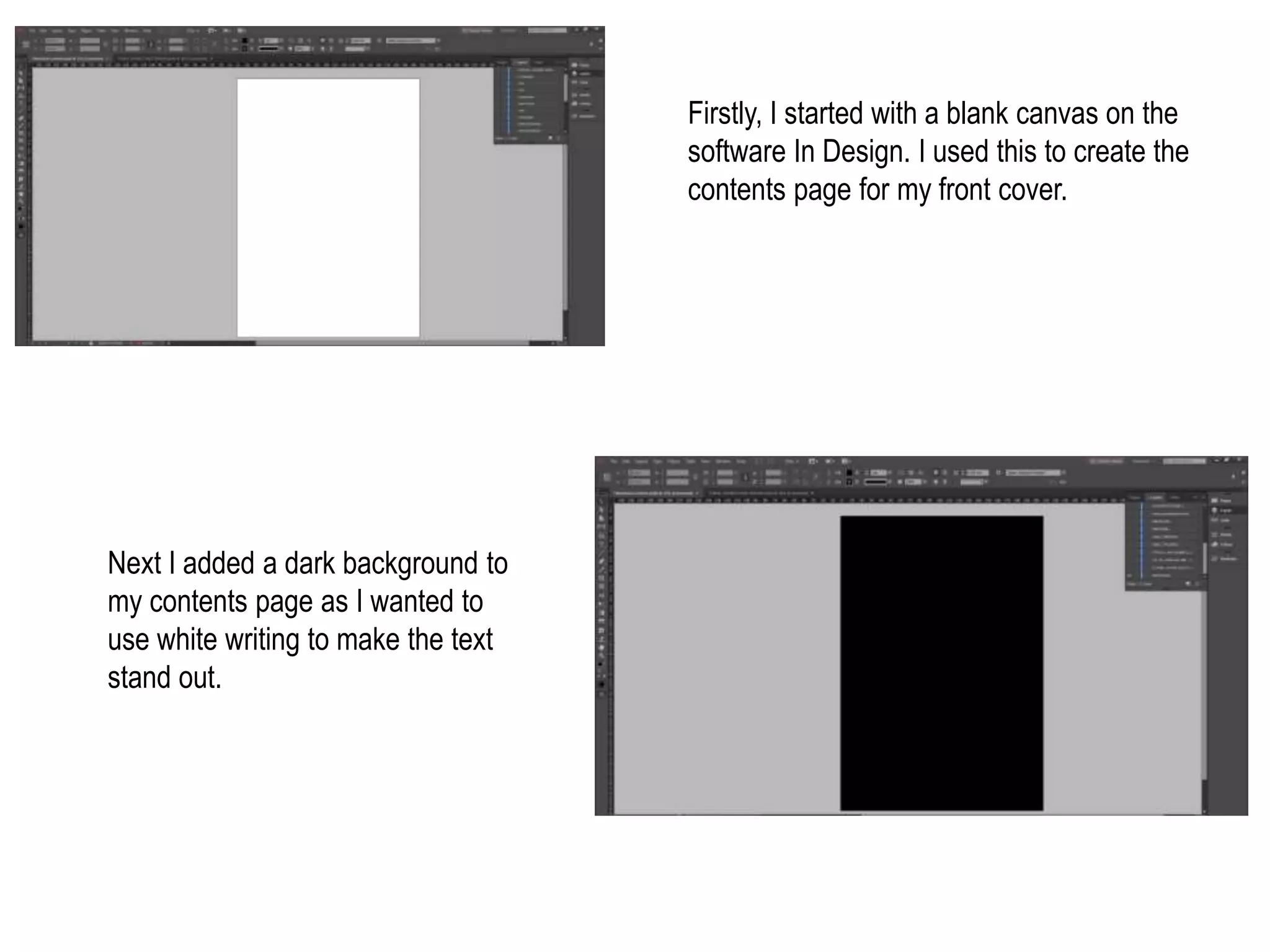1270x952 pixels.
Task: Click the delete layer trash icon in white-page screenshot
Action: pyautogui.click(x=558, y=138)
